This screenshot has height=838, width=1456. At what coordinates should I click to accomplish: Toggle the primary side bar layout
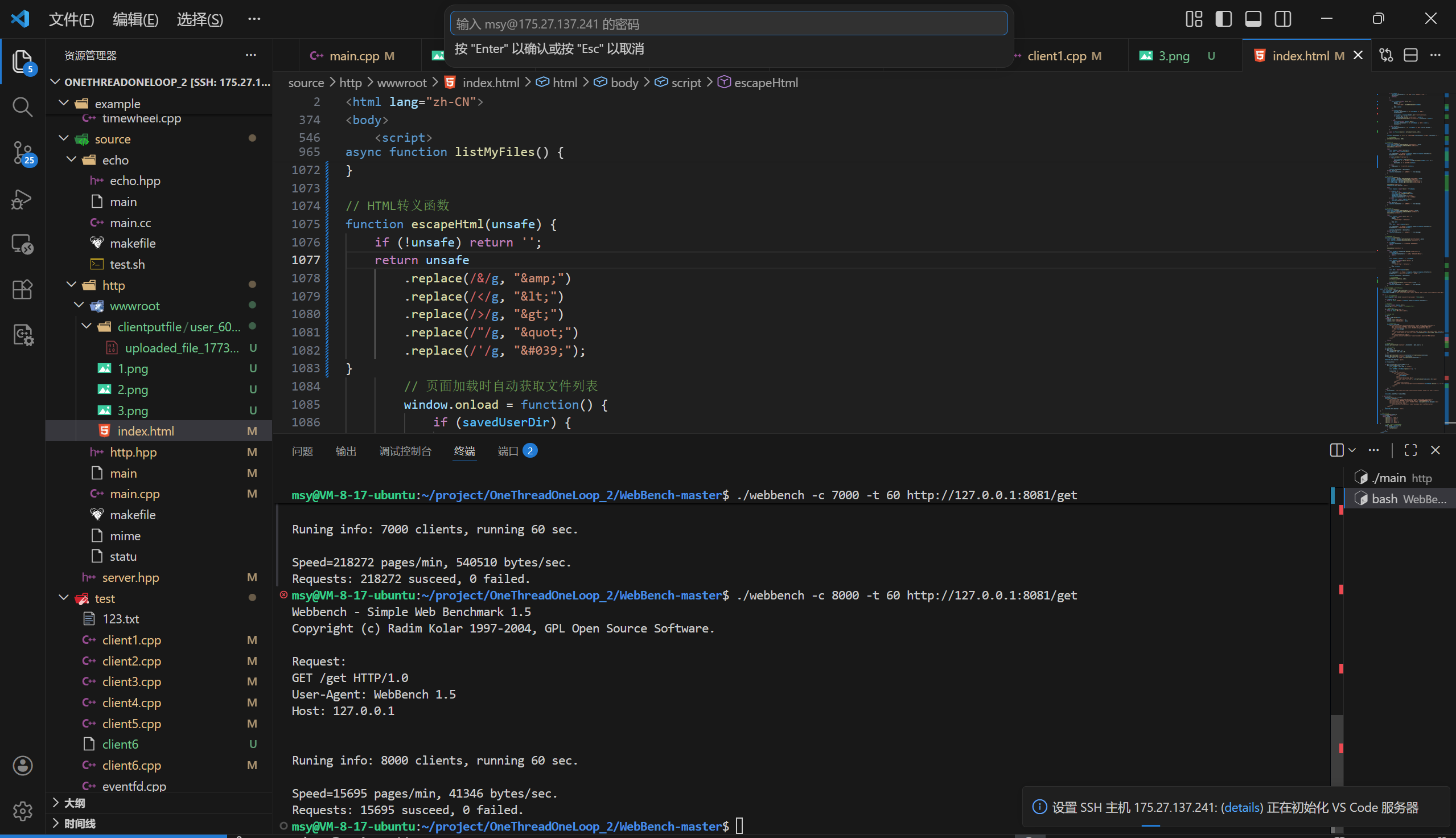pos(1223,19)
